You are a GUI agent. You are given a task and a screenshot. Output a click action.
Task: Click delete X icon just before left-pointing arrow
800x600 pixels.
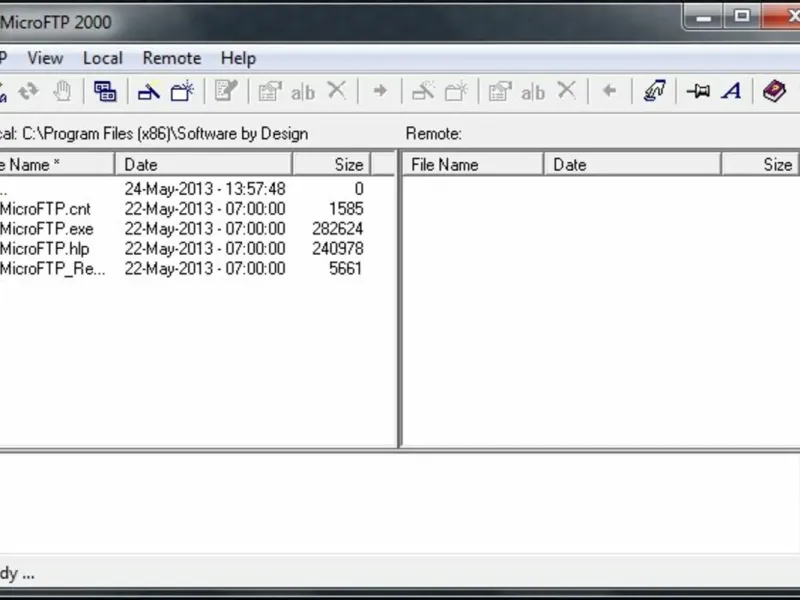(x=567, y=91)
